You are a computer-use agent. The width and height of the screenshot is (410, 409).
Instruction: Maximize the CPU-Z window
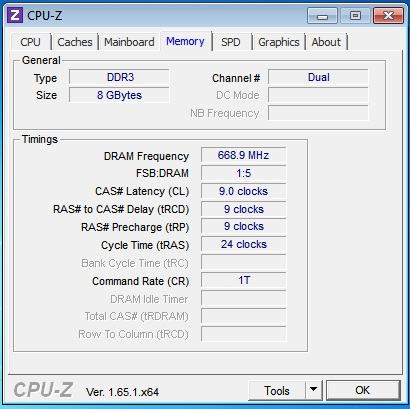tap(355, 16)
